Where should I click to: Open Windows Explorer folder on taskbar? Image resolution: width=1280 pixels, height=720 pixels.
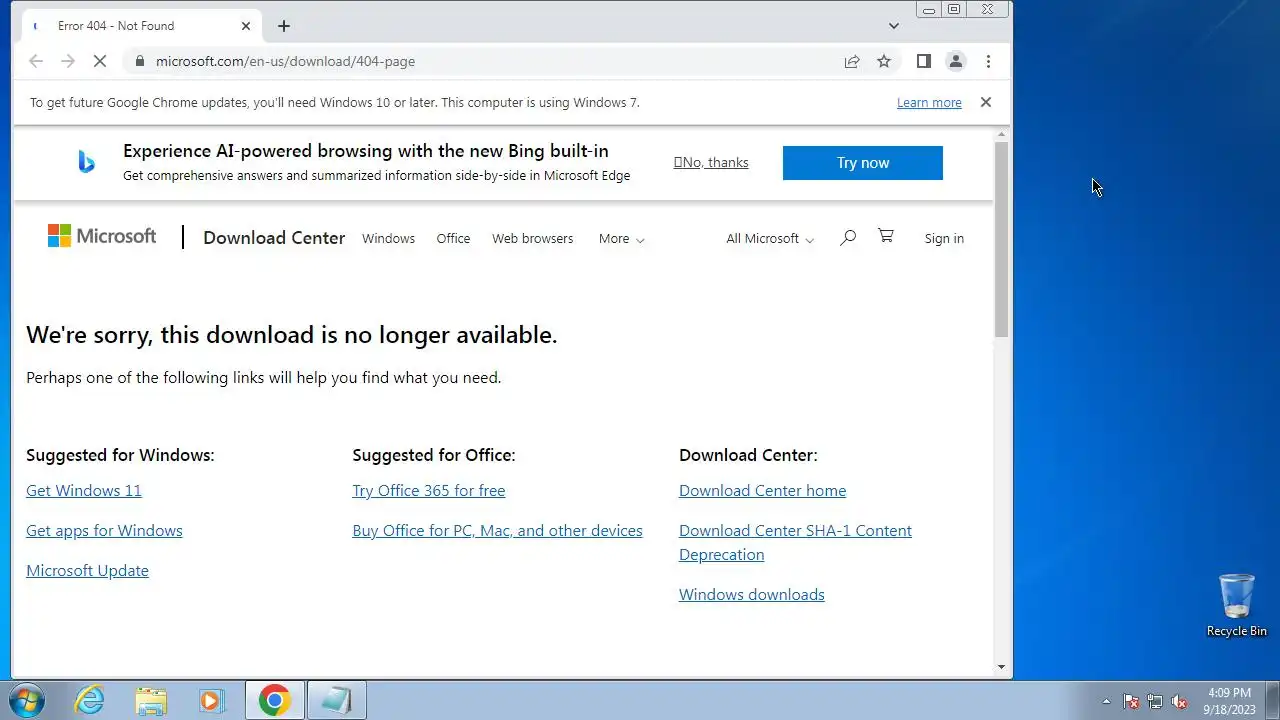150,700
